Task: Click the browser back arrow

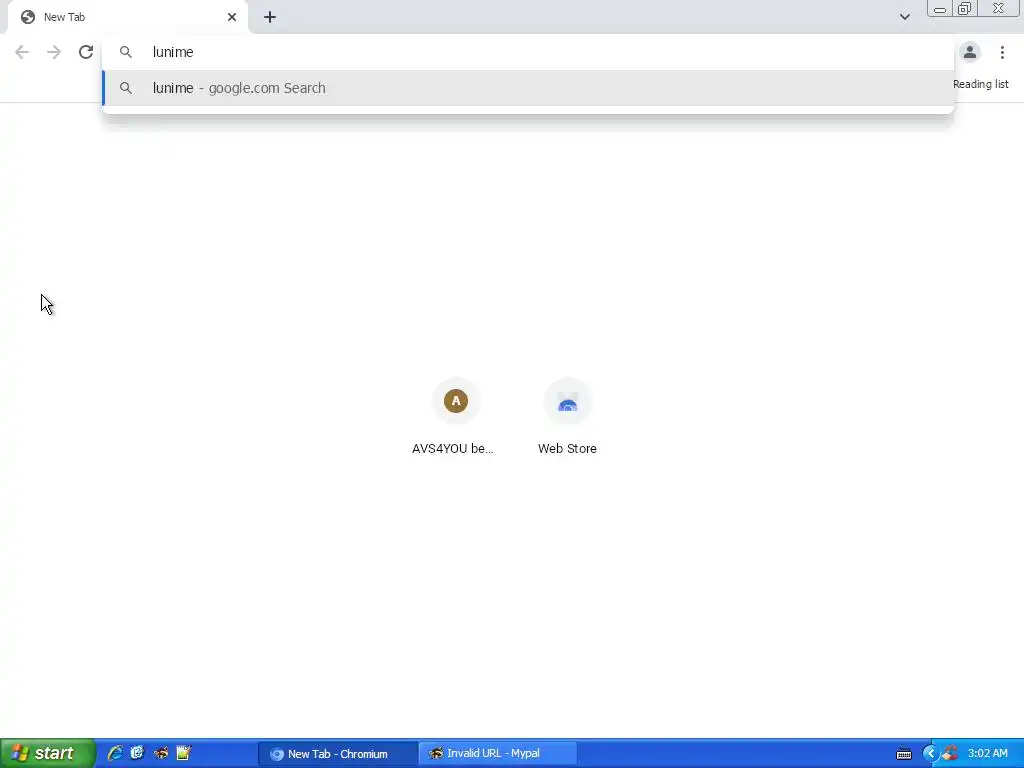Action: point(22,52)
